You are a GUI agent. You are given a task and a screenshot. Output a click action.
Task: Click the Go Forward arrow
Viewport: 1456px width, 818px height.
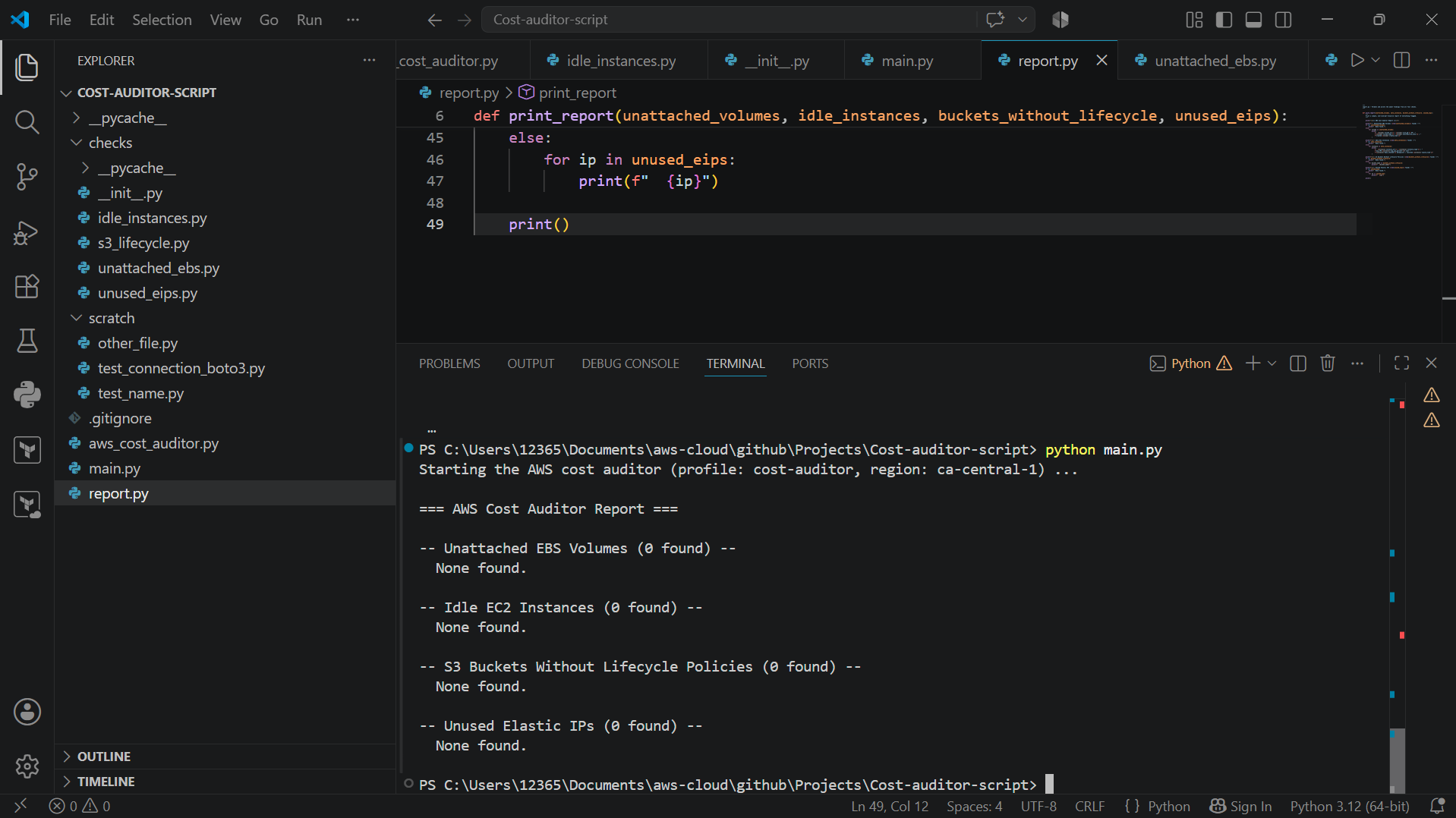[x=465, y=20]
